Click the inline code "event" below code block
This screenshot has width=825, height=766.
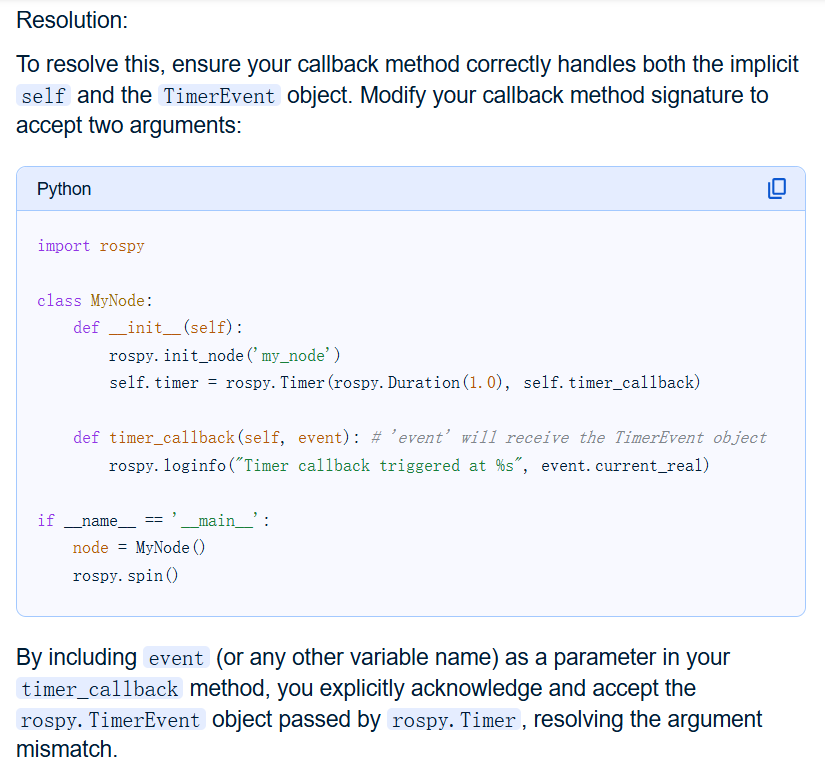point(176,658)
